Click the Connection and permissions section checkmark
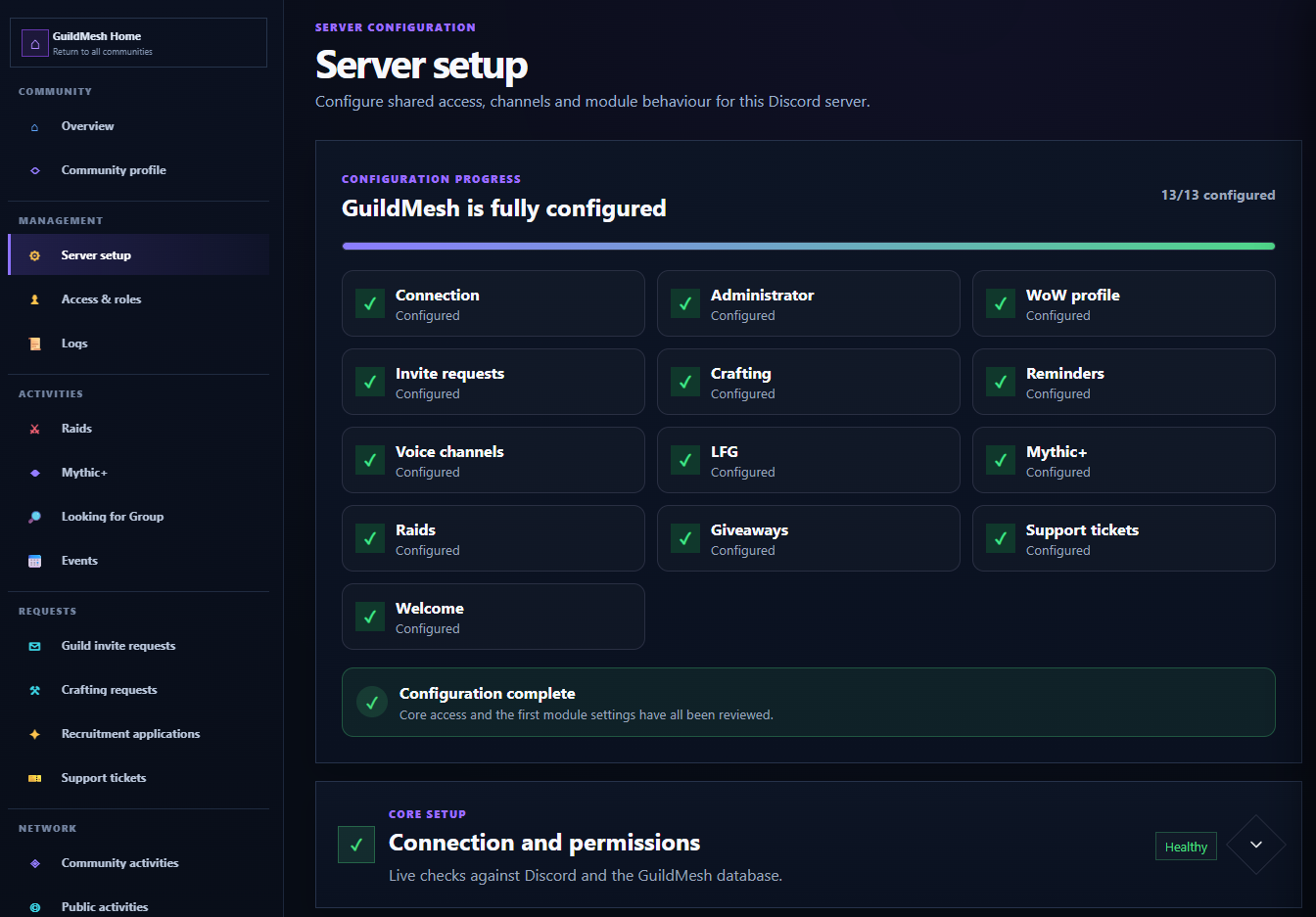Screen dimensions: 1316x917 coord(356,845)
